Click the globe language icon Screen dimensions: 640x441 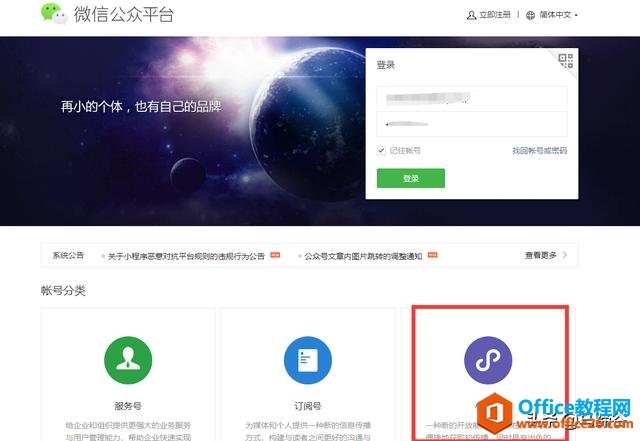click(x=530, y=15)
